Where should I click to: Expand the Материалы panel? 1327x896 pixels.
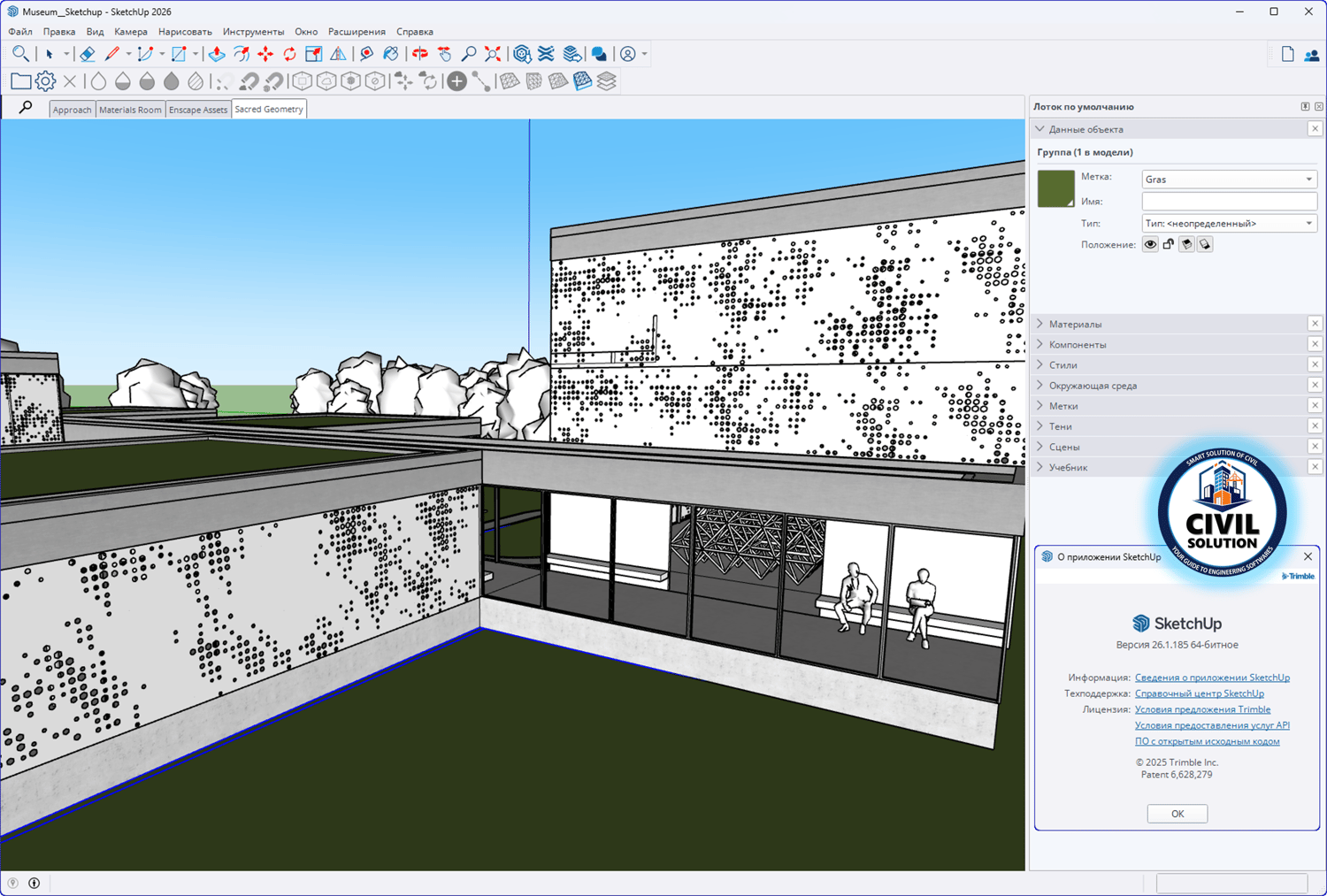(x=1040, y=324)
